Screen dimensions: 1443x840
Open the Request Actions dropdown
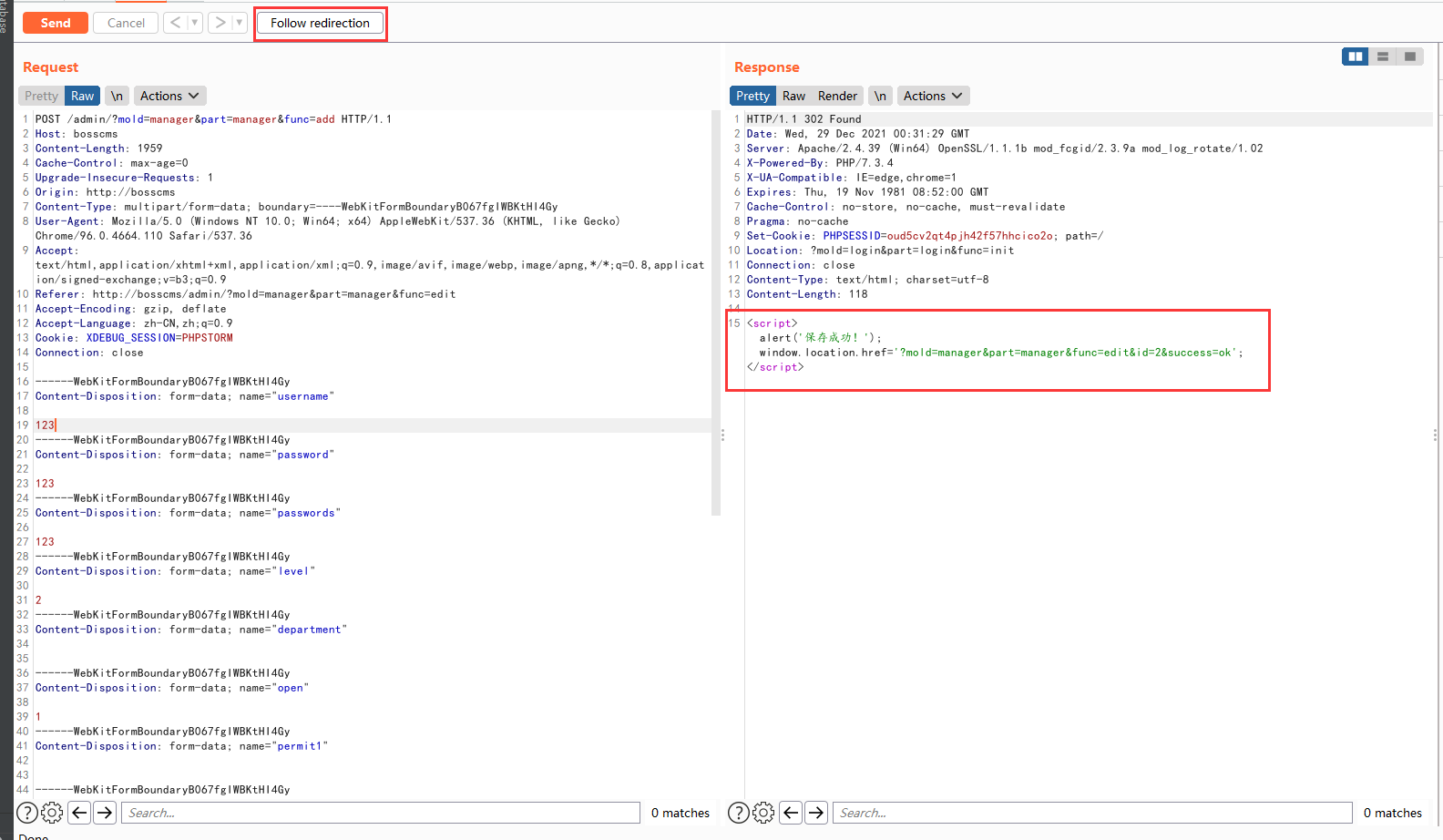(x=169, y=96)
